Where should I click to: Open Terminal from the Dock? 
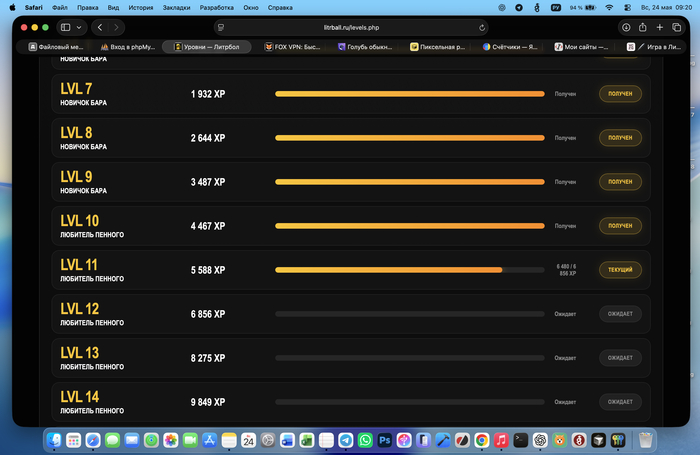click(x=521, y=440)
